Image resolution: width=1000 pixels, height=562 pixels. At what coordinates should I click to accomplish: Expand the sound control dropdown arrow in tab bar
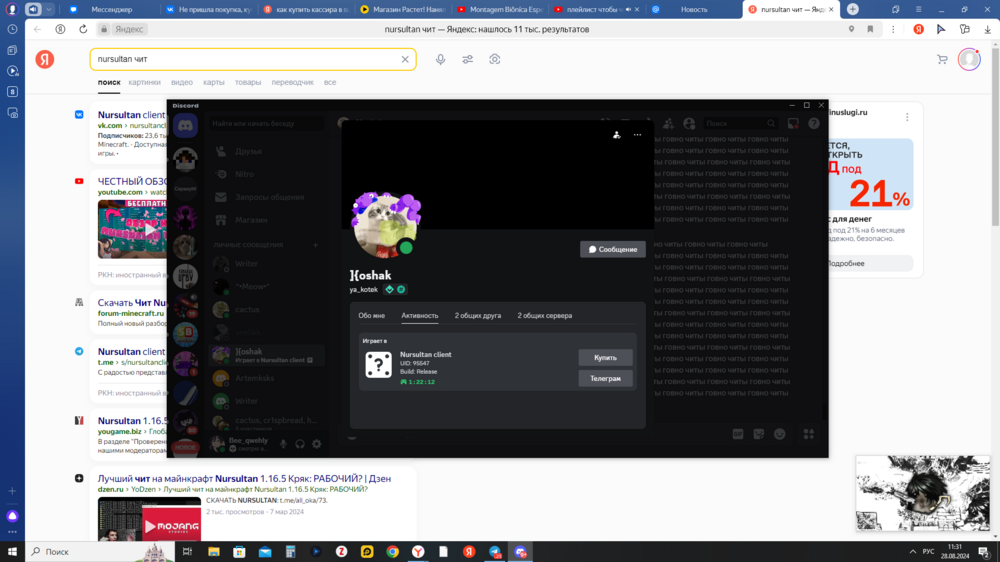coord(48,10)
